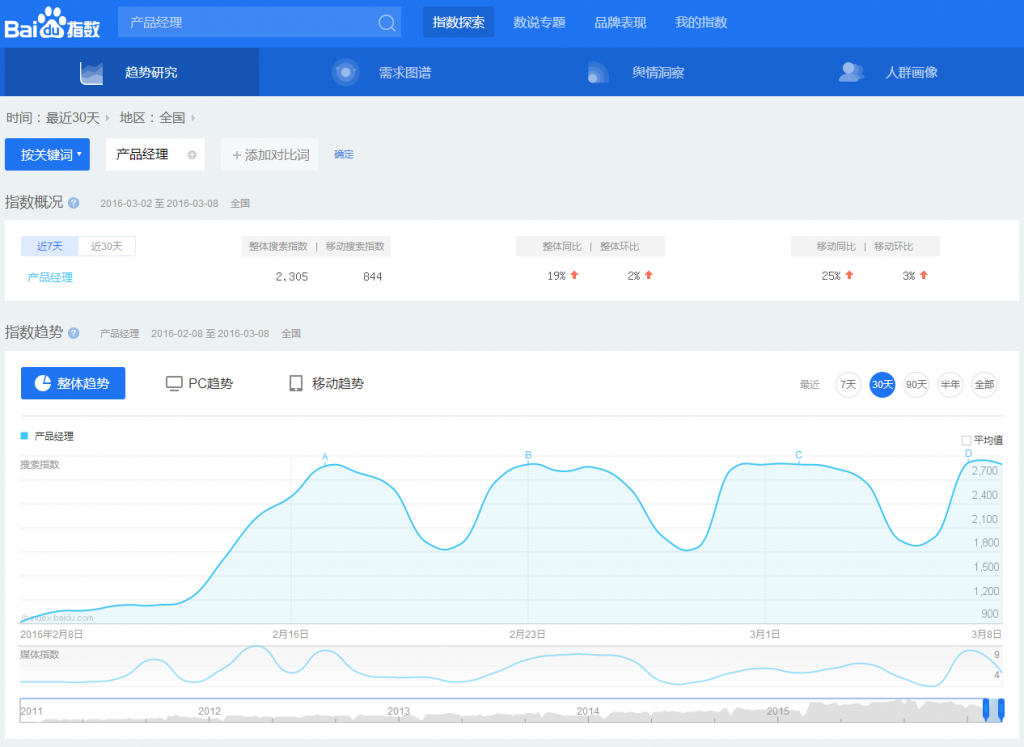
Task: Click the 添加对比词 button
Action: point(268,154)
